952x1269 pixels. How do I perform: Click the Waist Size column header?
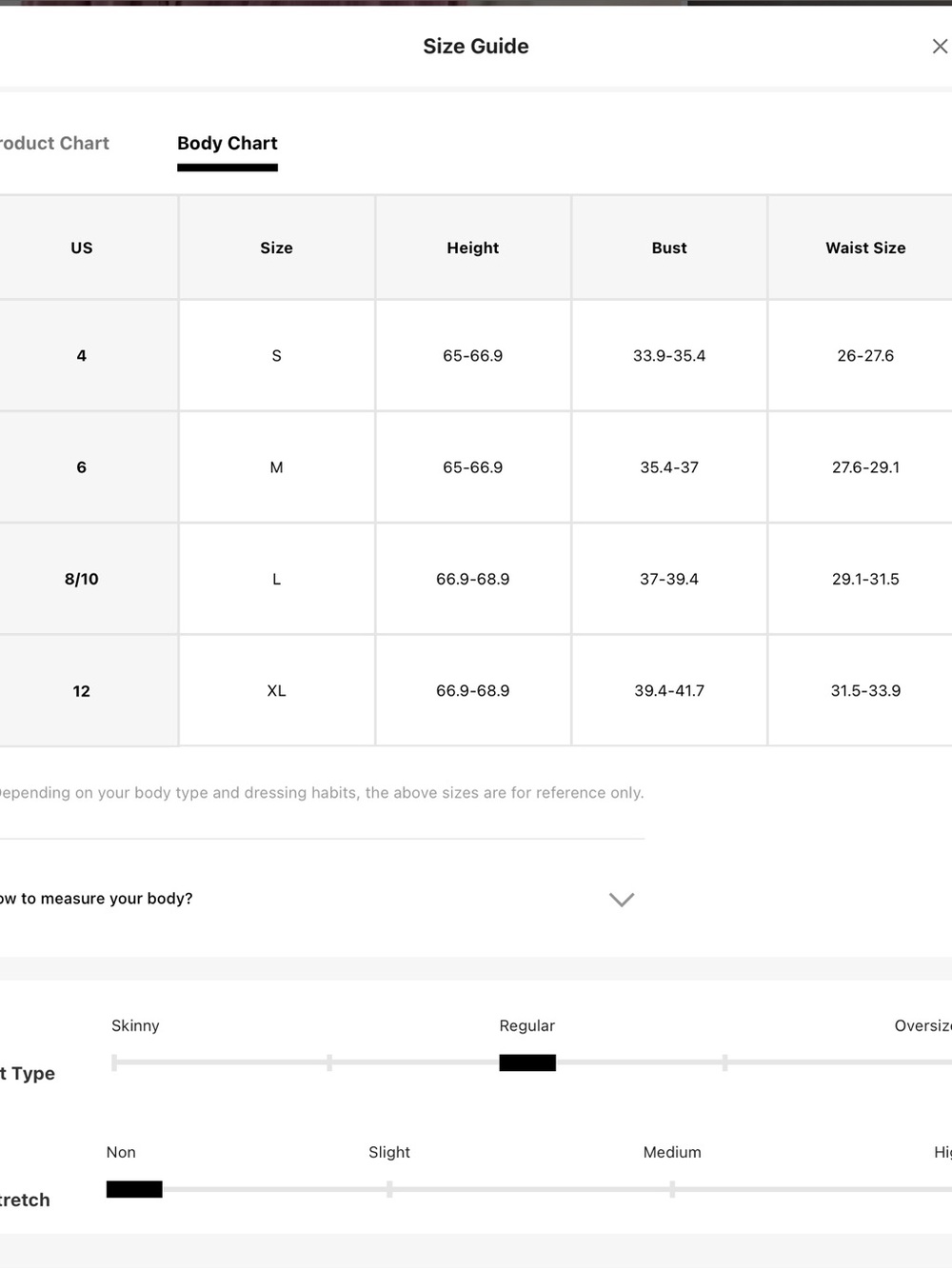(865, 248)
